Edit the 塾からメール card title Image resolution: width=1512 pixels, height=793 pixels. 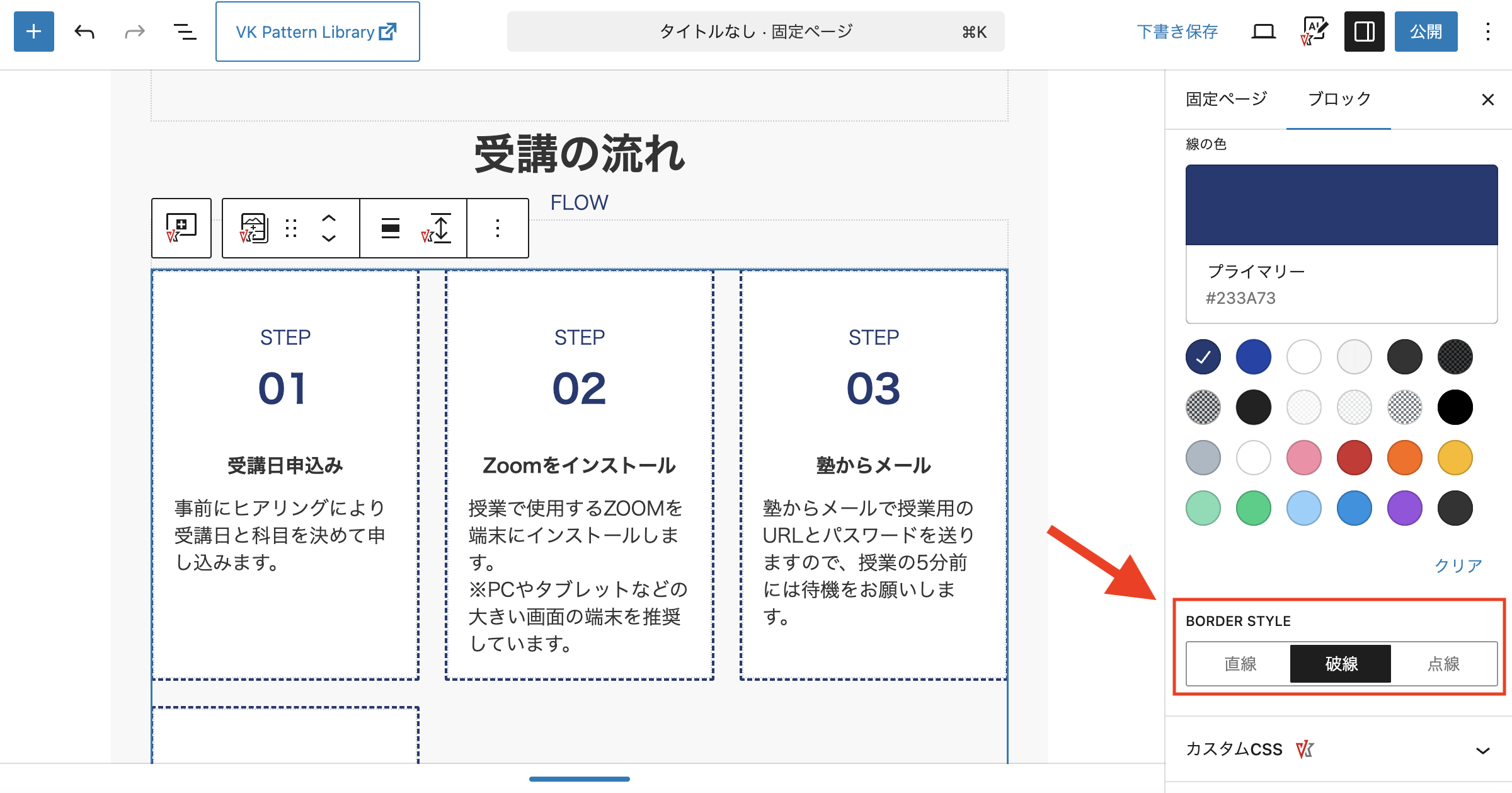[x=874, y=466]
